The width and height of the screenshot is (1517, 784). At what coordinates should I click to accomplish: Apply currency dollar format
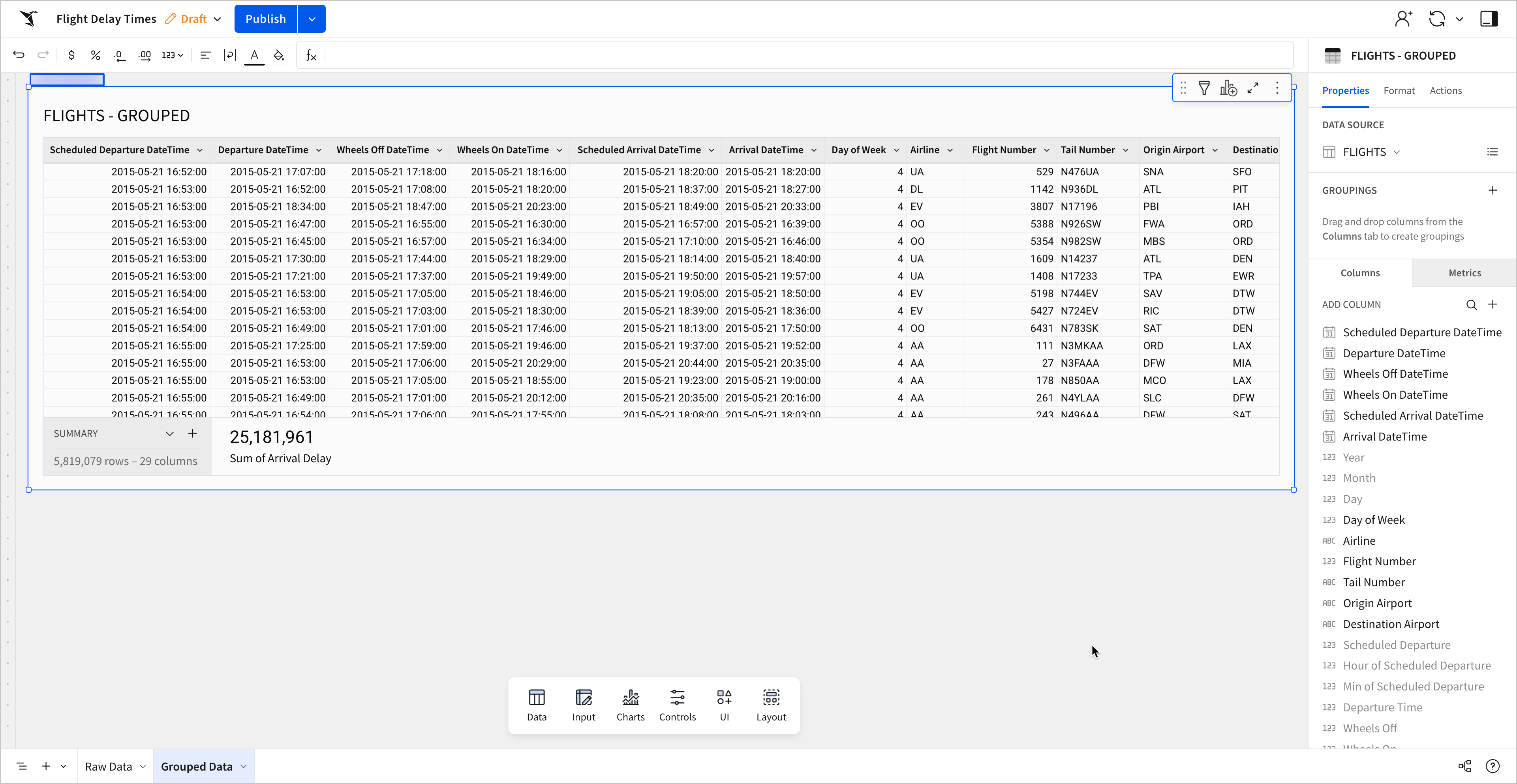point(71,55)
